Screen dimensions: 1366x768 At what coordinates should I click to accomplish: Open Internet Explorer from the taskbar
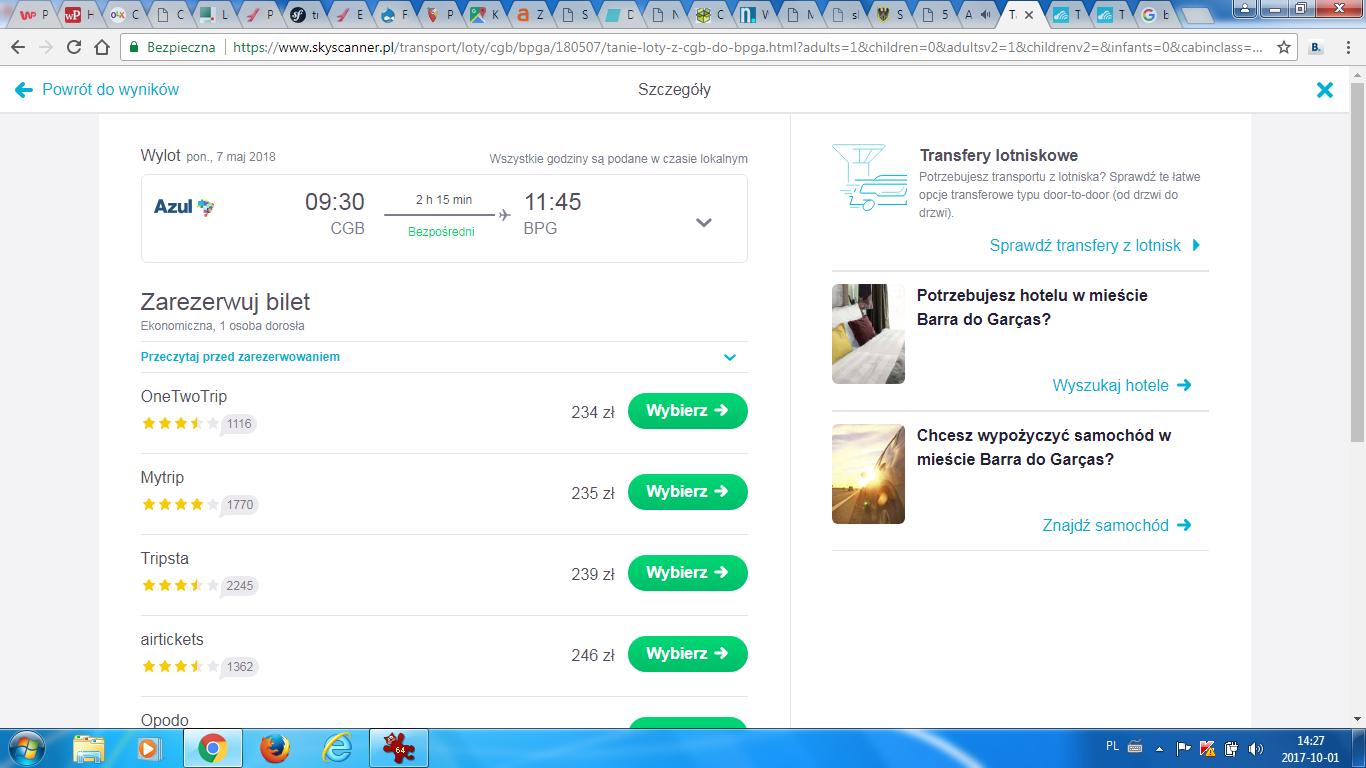tap(337, 748)
